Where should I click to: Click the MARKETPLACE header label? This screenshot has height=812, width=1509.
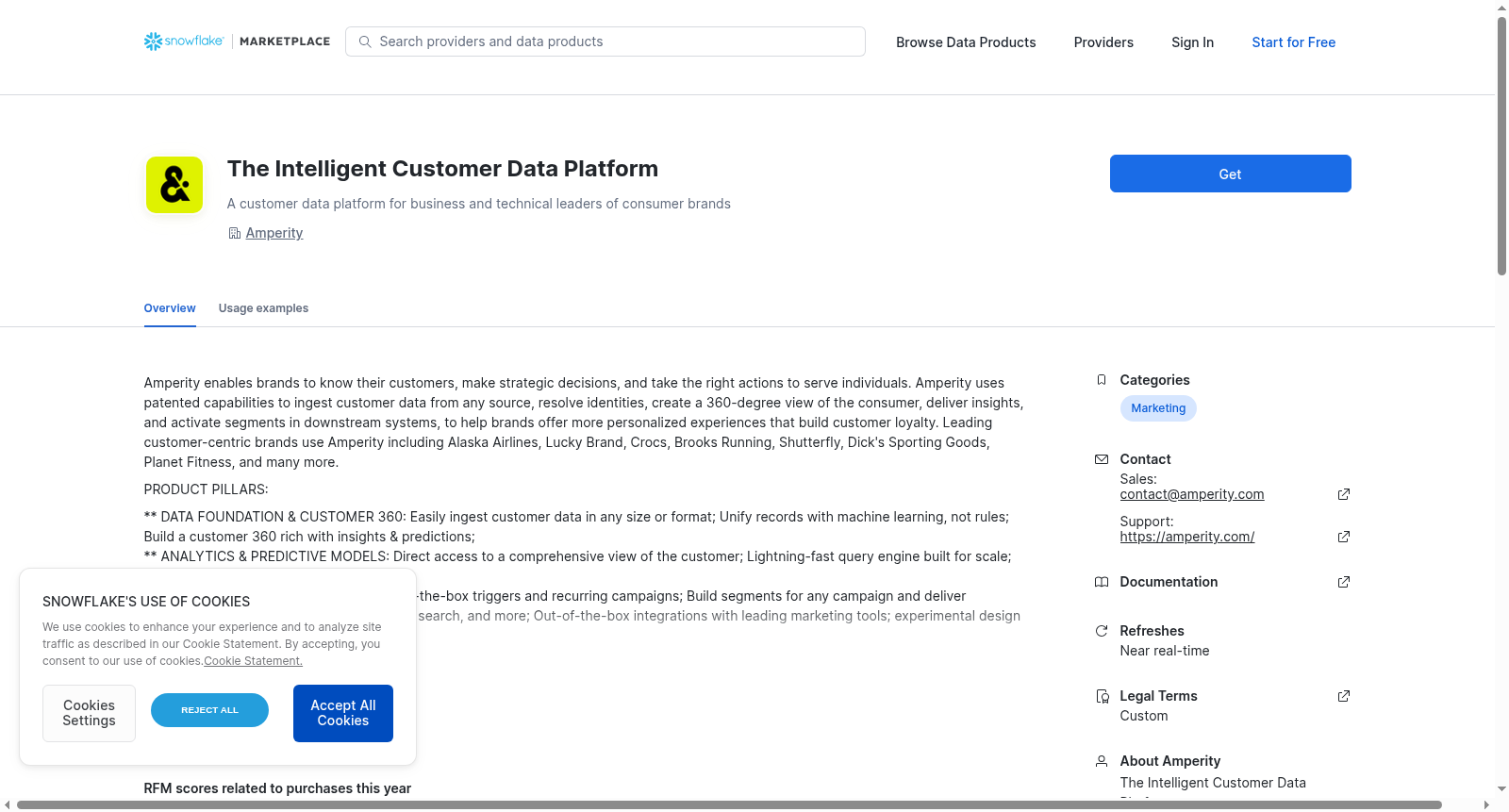[x=285, y=41]
